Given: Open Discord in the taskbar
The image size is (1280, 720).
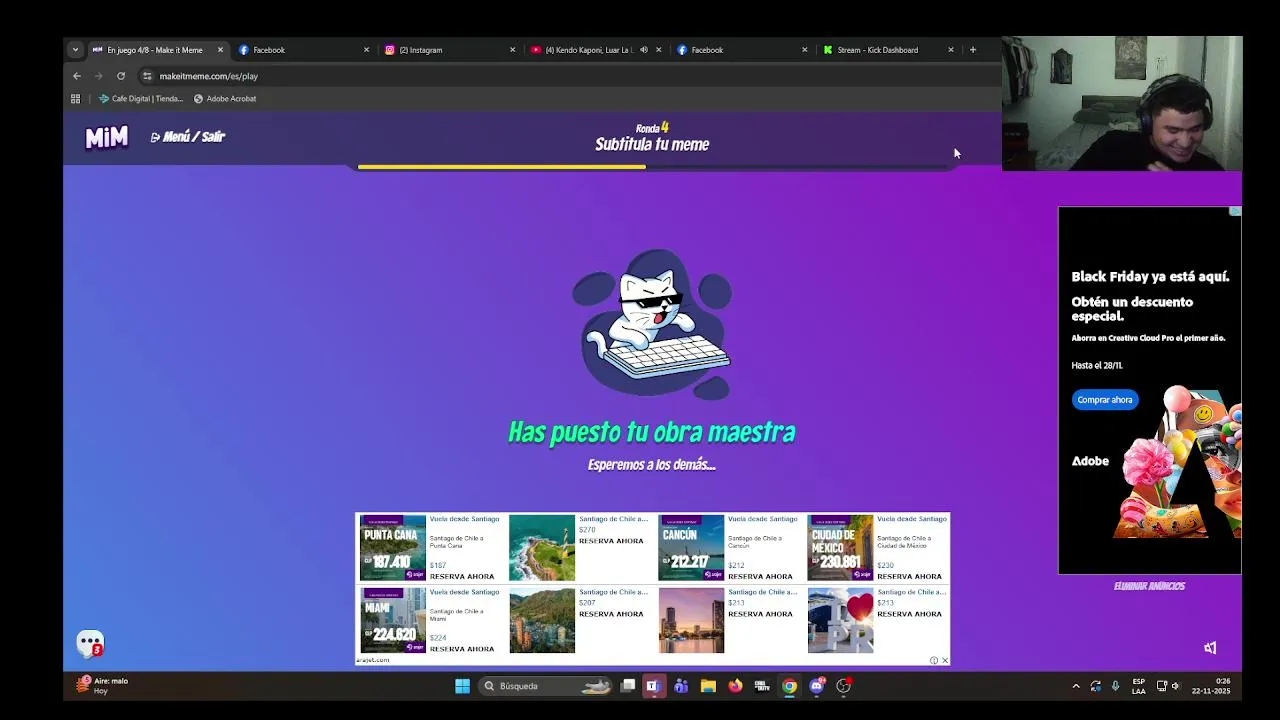Looking at the screenshot, I should click(816, 686).
